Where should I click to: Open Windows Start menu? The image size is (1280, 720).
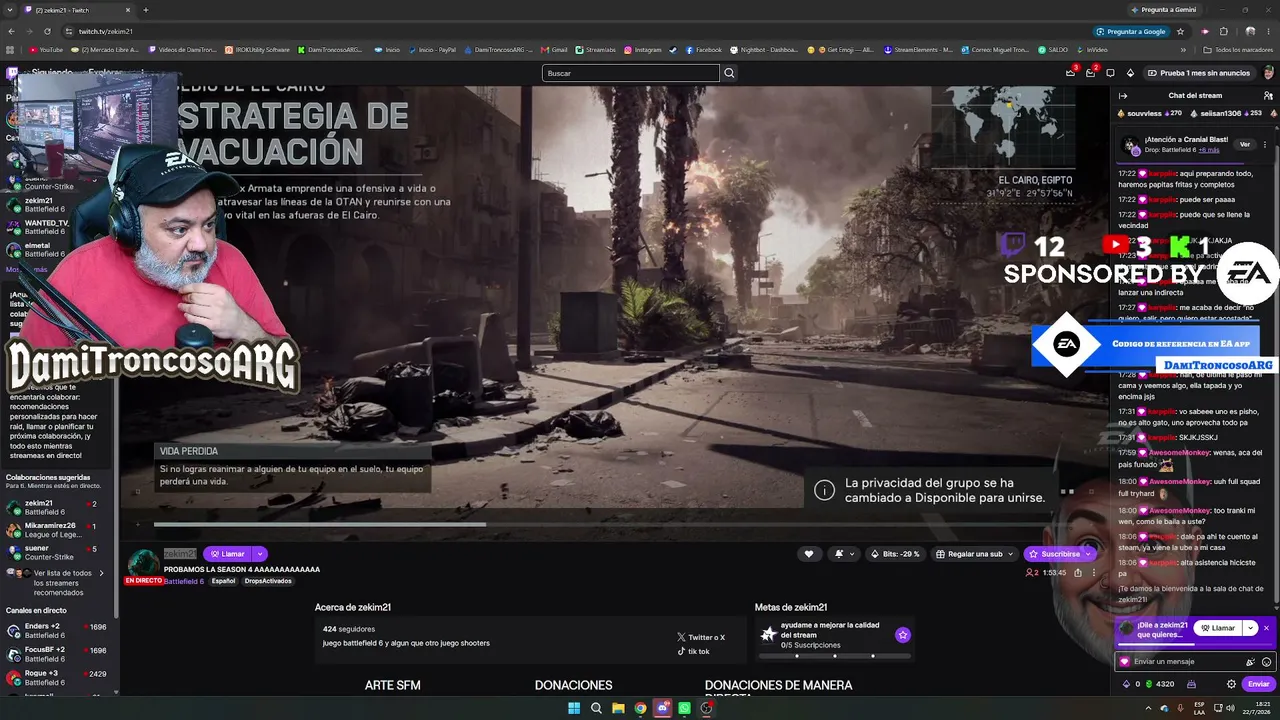[574, 708]
